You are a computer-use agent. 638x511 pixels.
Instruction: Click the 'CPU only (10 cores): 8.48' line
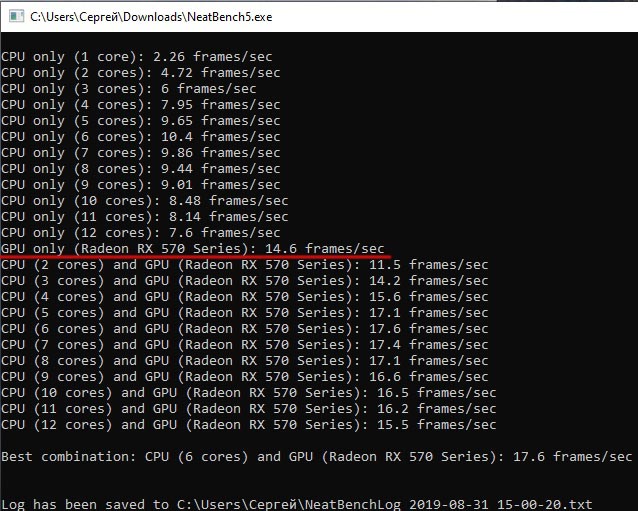pyautogui.click(x=145, y=201)
